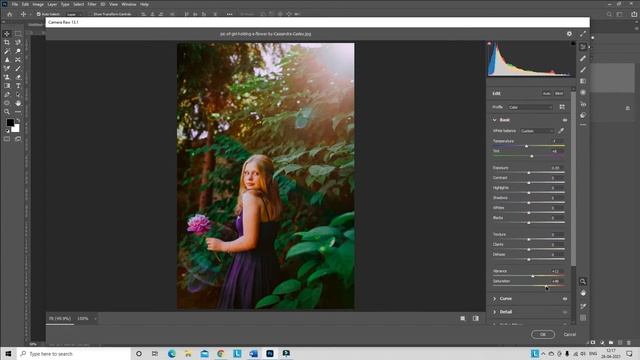Select Camera Raw Zoom tool magnifier
640x360 pixels.
pos(583,281)
